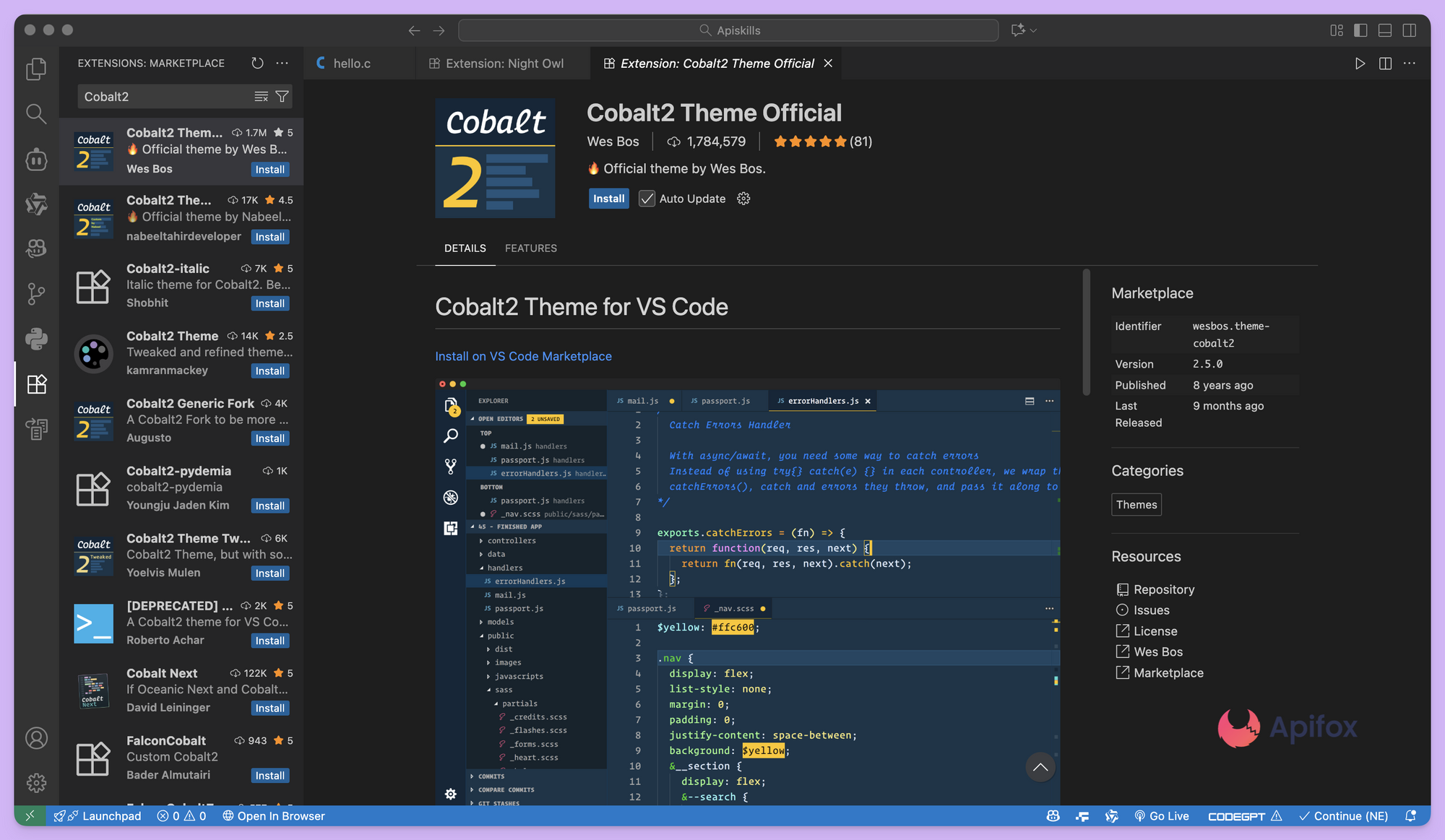Screen dimensions: 1445x840
Task: Switch to the FEATURES tab
Action: pyautogui.click(x=531, y=248)
